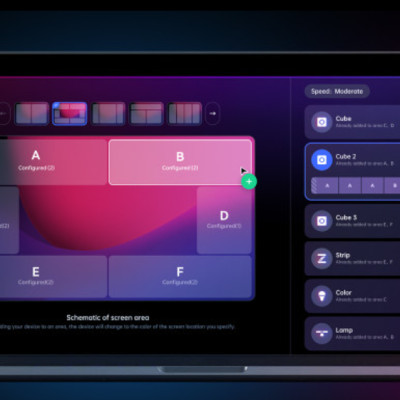Select the two-column layout thumbnail
The height and width of the screenshot is (400, 400).
point(32,114)
